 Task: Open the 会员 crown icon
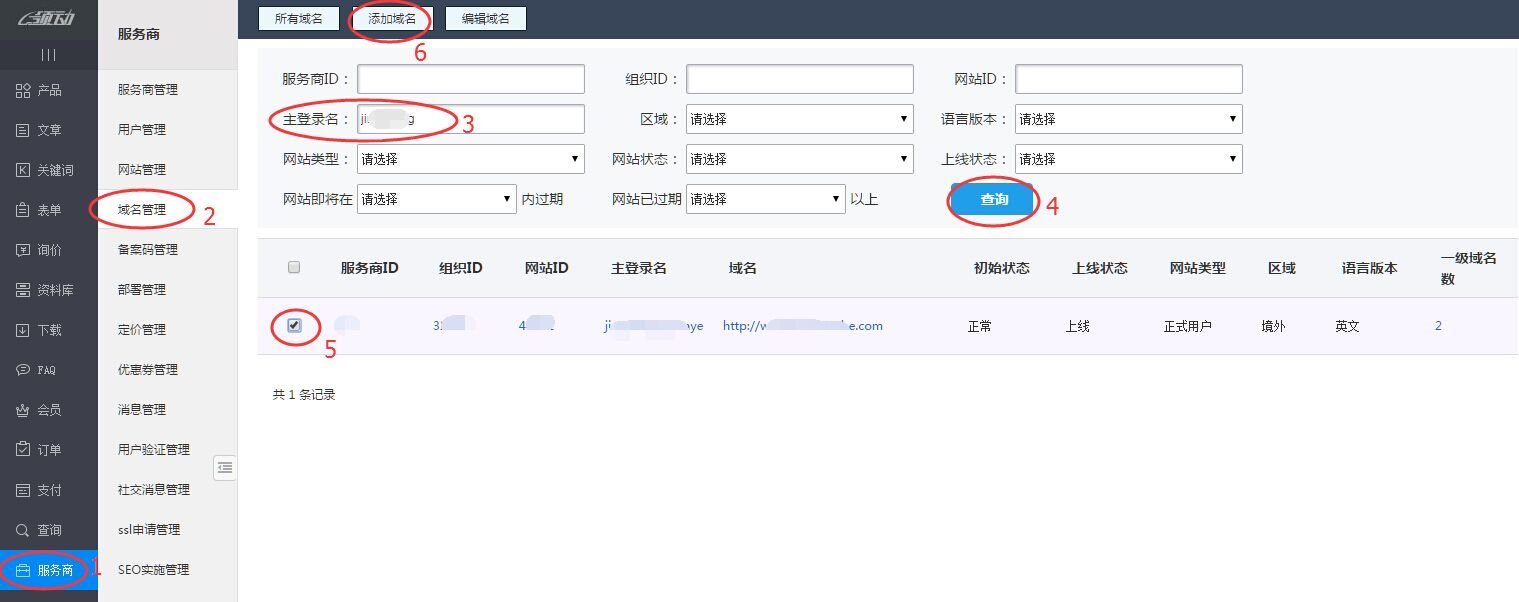[23, 411]
